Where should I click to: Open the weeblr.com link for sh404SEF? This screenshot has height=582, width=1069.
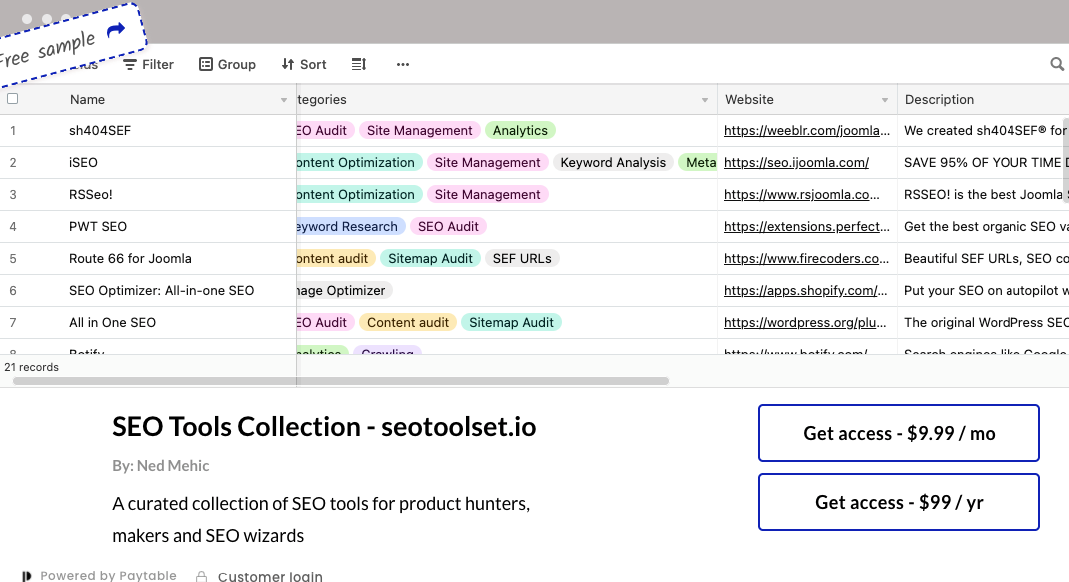(807, 130)
